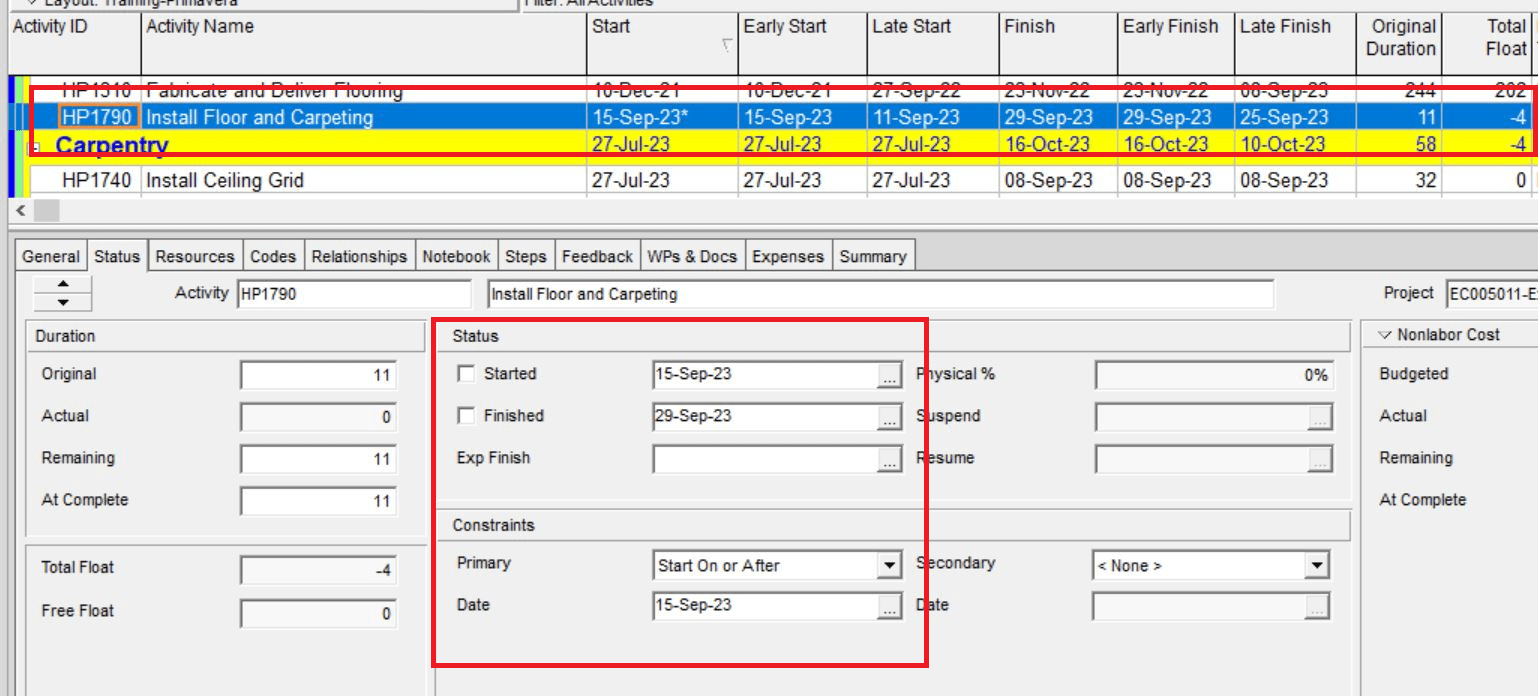
Task: Go to the previous activity with up arrow
Action: pyautogui.click(x=63, y=285)
